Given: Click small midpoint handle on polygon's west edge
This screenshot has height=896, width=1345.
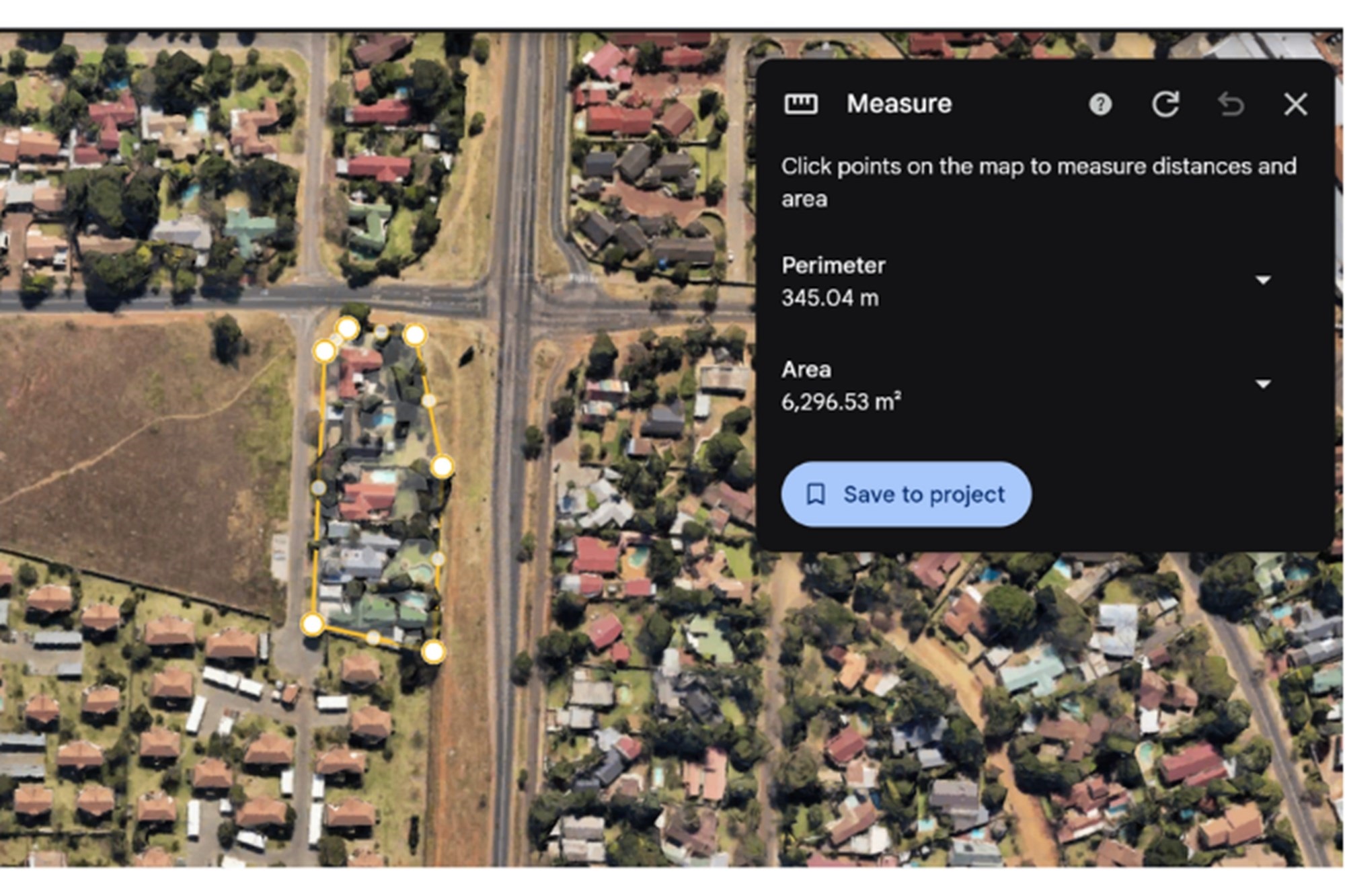Looking at the screenshot, I should pyautogui.click(x=319, y=487).
